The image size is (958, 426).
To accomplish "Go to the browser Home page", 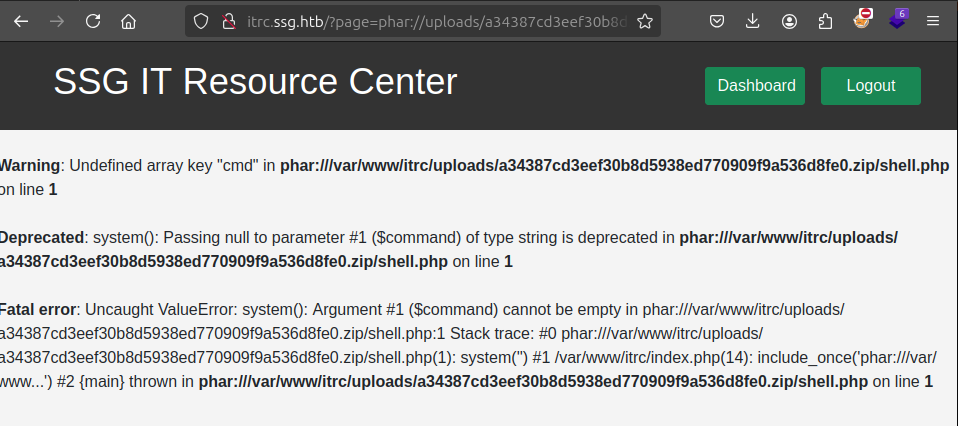I will click(x=128, y=21).
